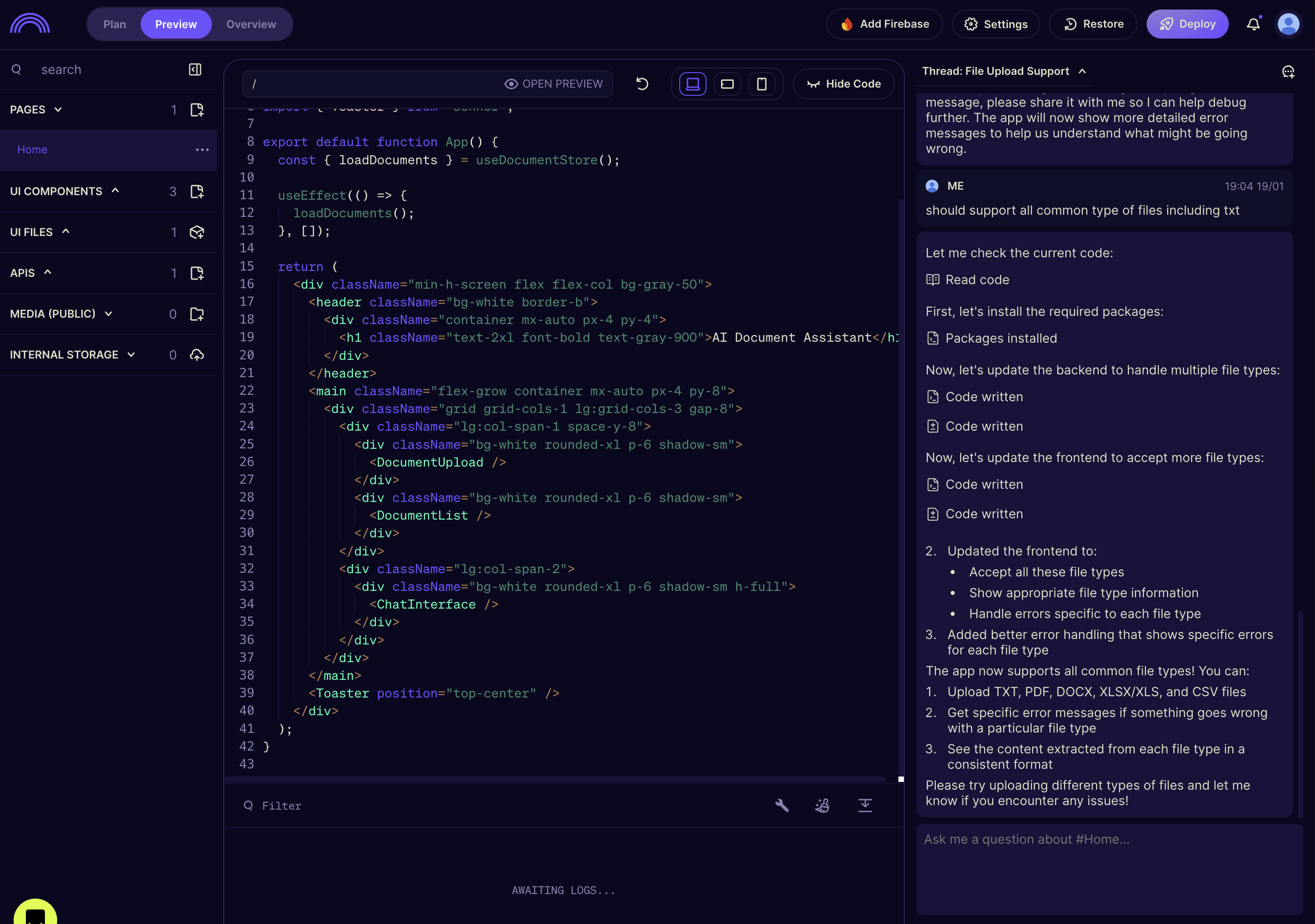Image resolution: width=1315 pixels, height=924 pixels.
Task: Add new UI file package icon
Action: [197, 232]
